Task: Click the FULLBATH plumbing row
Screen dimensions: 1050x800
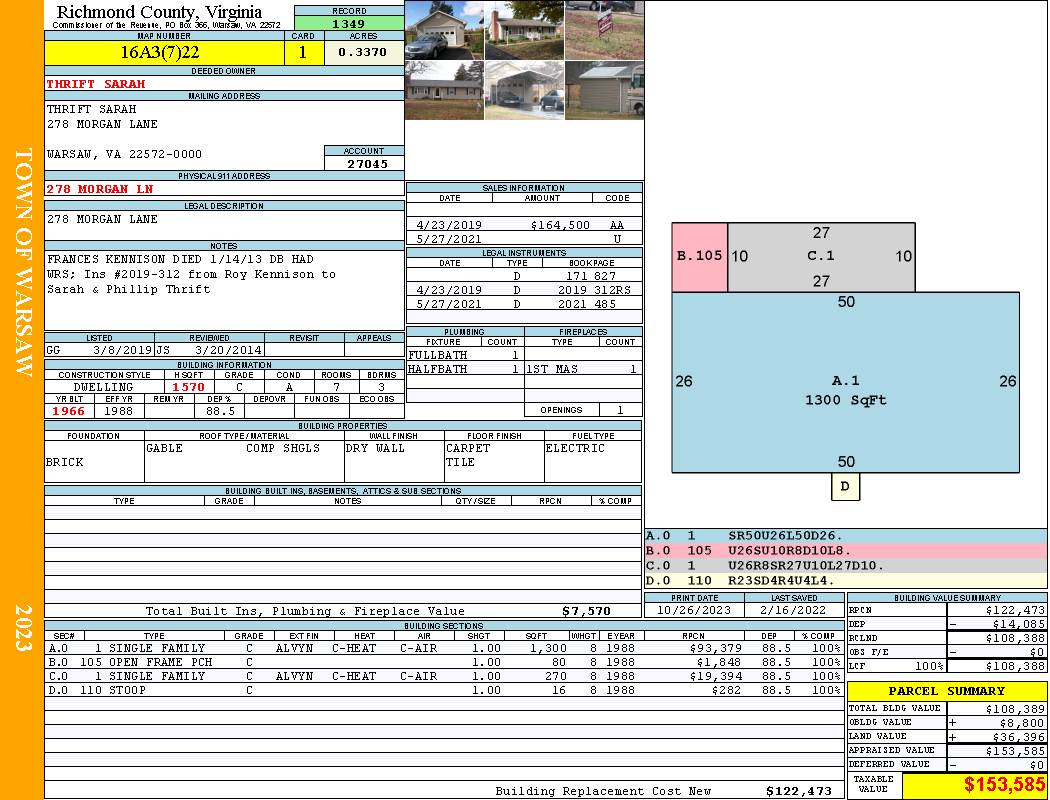Action: coord(465,355)
